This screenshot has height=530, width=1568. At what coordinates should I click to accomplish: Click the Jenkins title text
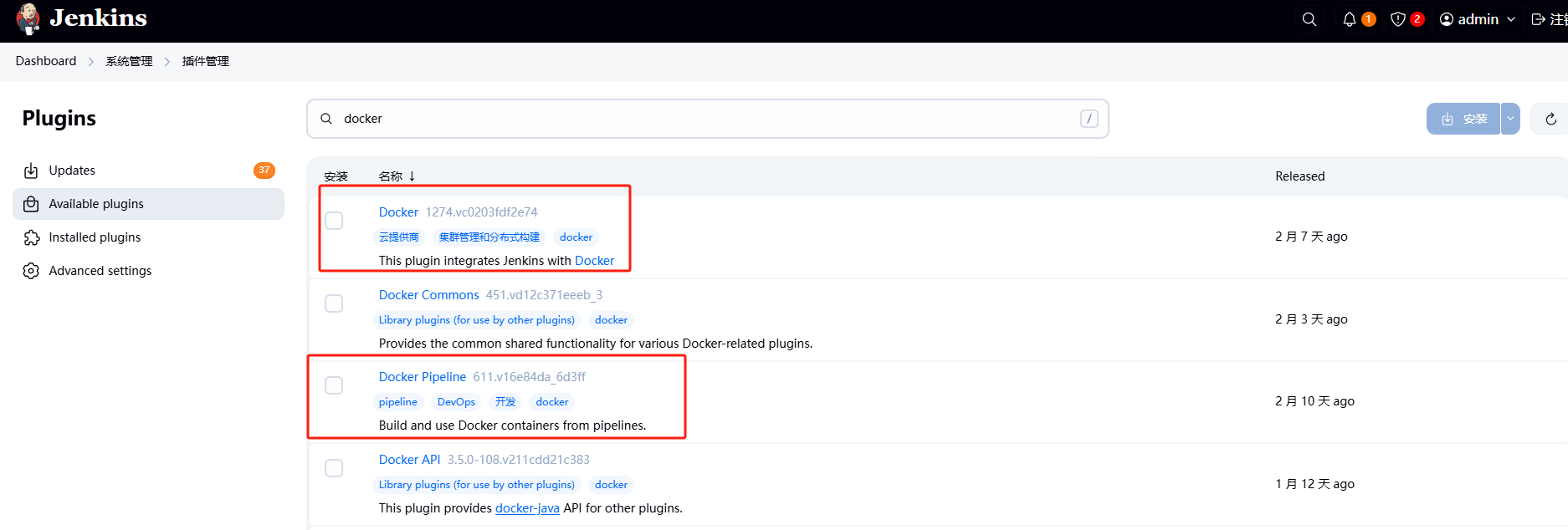98,18
